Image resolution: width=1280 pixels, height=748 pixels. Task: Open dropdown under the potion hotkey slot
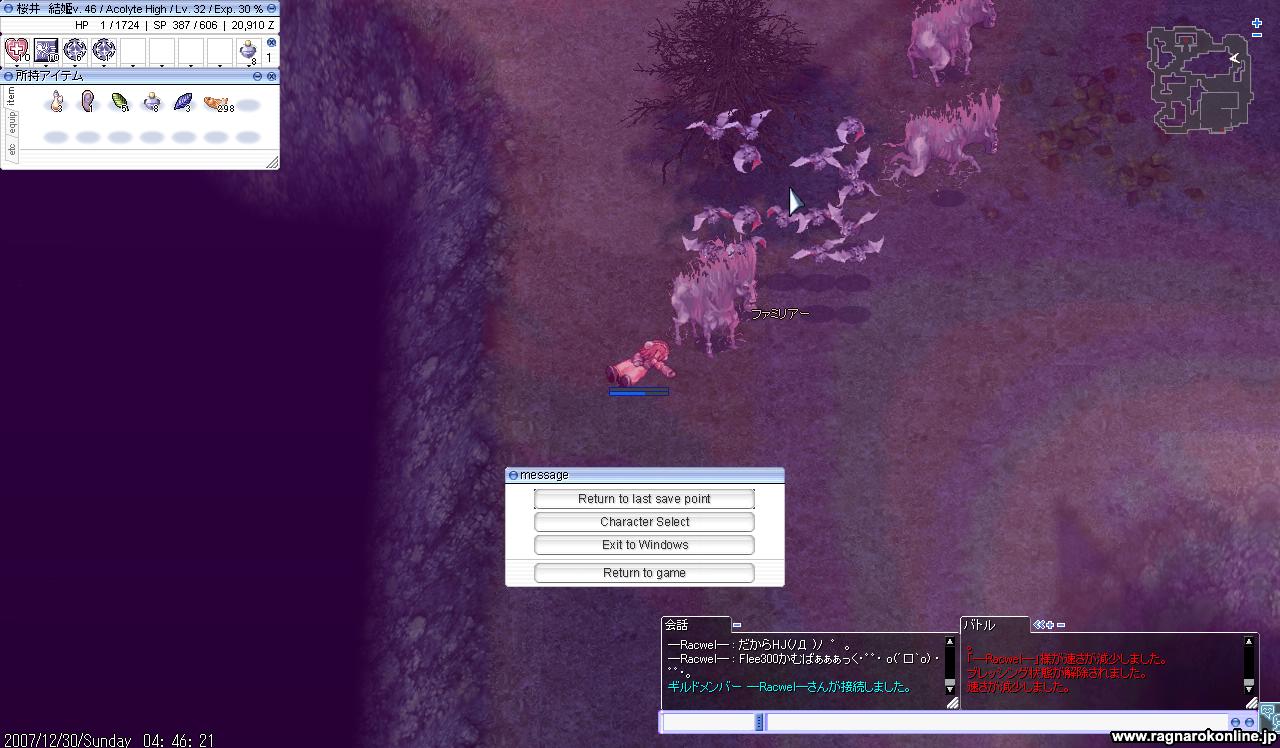point(249,67)
